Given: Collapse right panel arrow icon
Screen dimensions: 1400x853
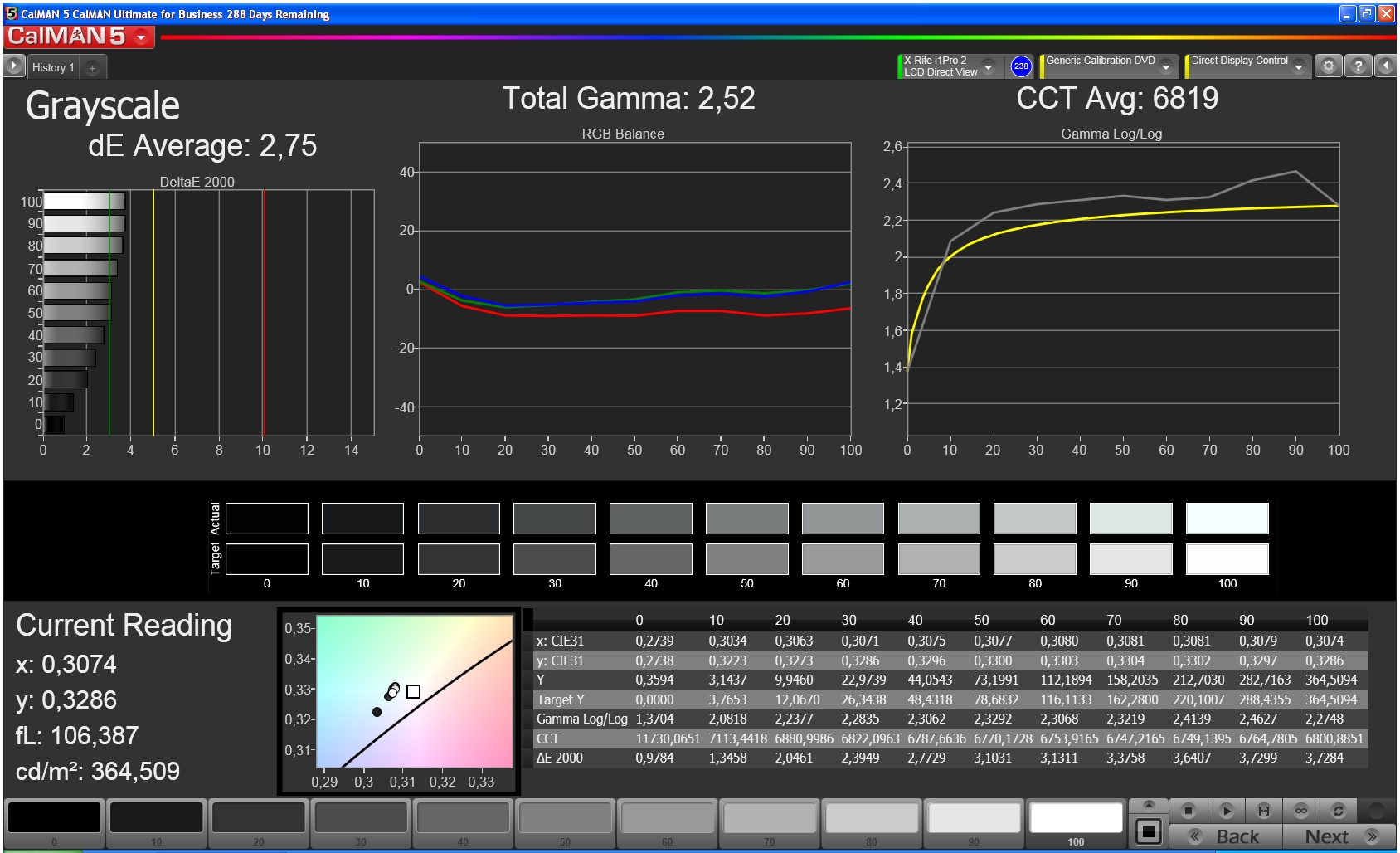Looking at the screenshot, I should click(1385, 66).
